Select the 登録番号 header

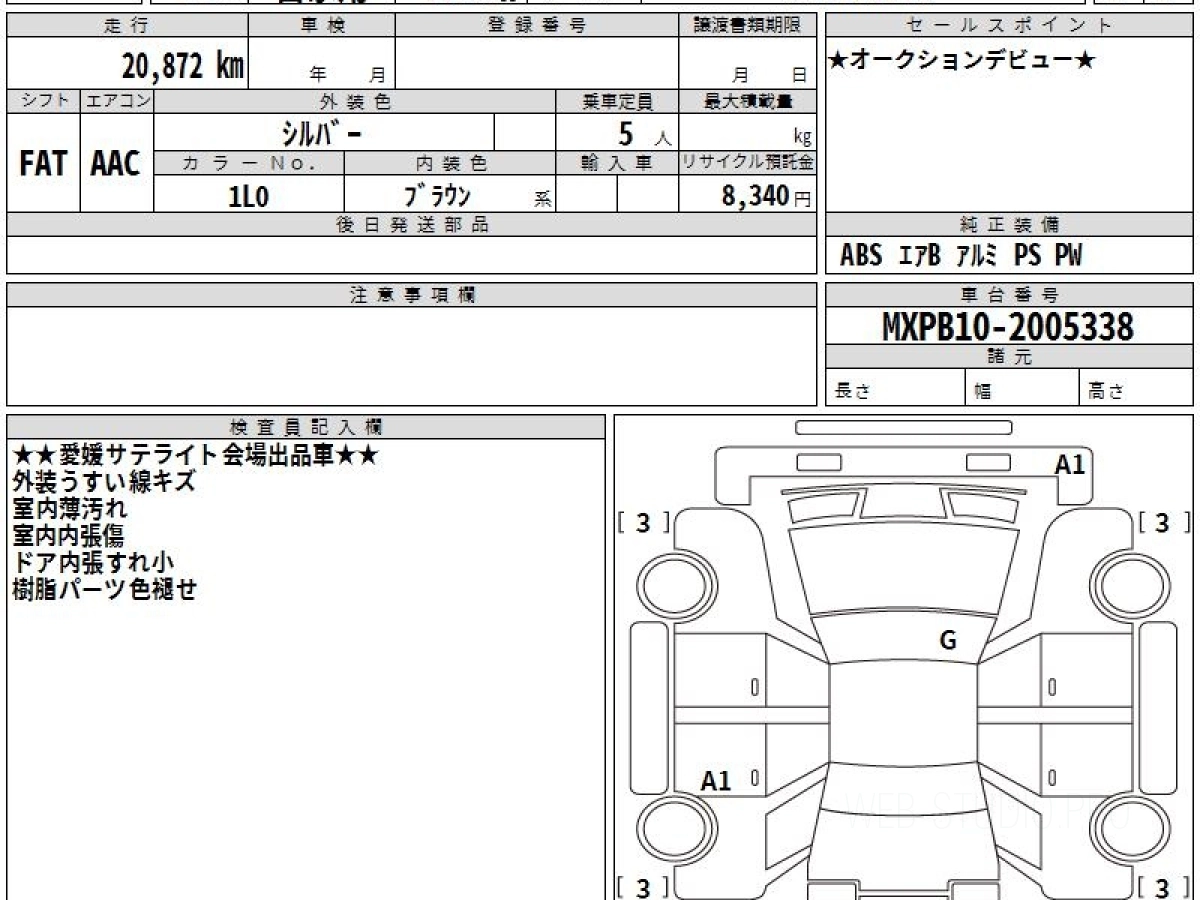click(537, 26)
